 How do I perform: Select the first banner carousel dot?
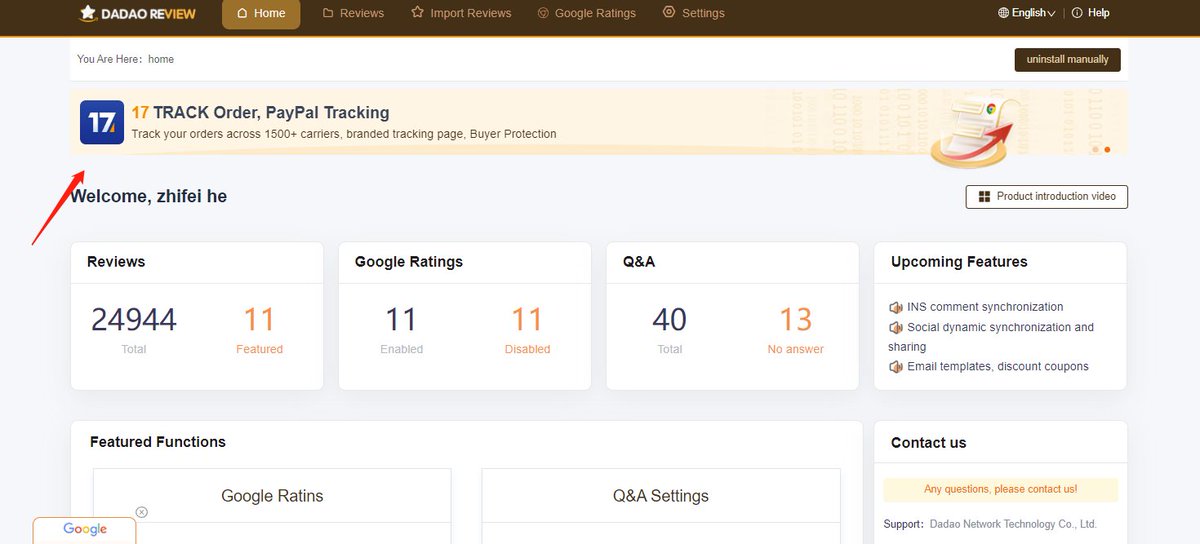coord(1096,149)
